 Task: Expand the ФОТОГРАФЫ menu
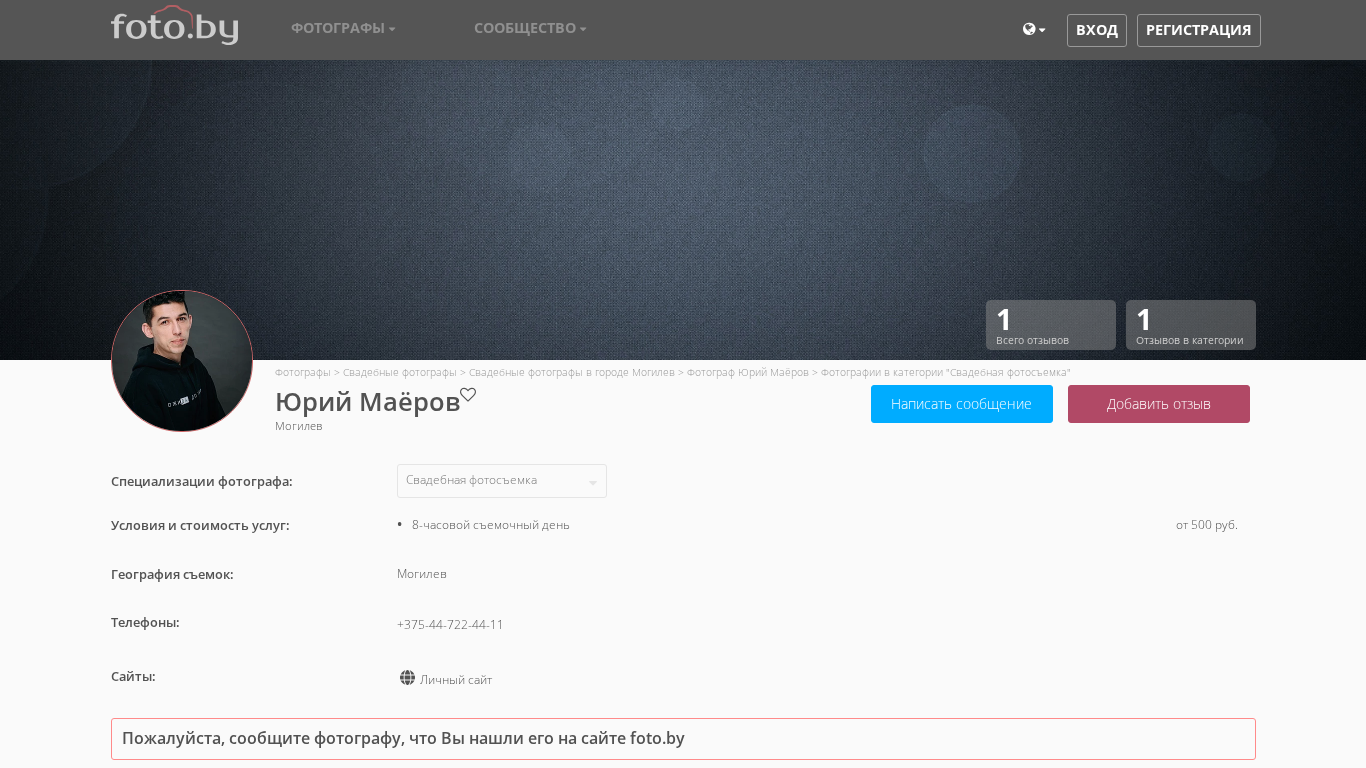click(x=343, y=28)
